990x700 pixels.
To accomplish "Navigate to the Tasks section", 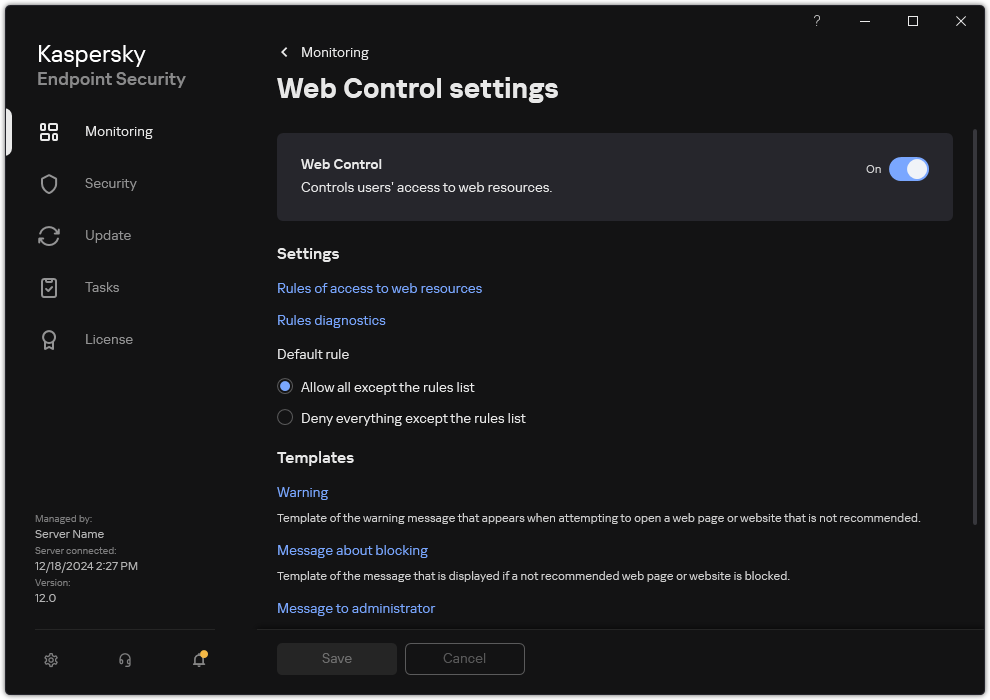I will 101,287.
